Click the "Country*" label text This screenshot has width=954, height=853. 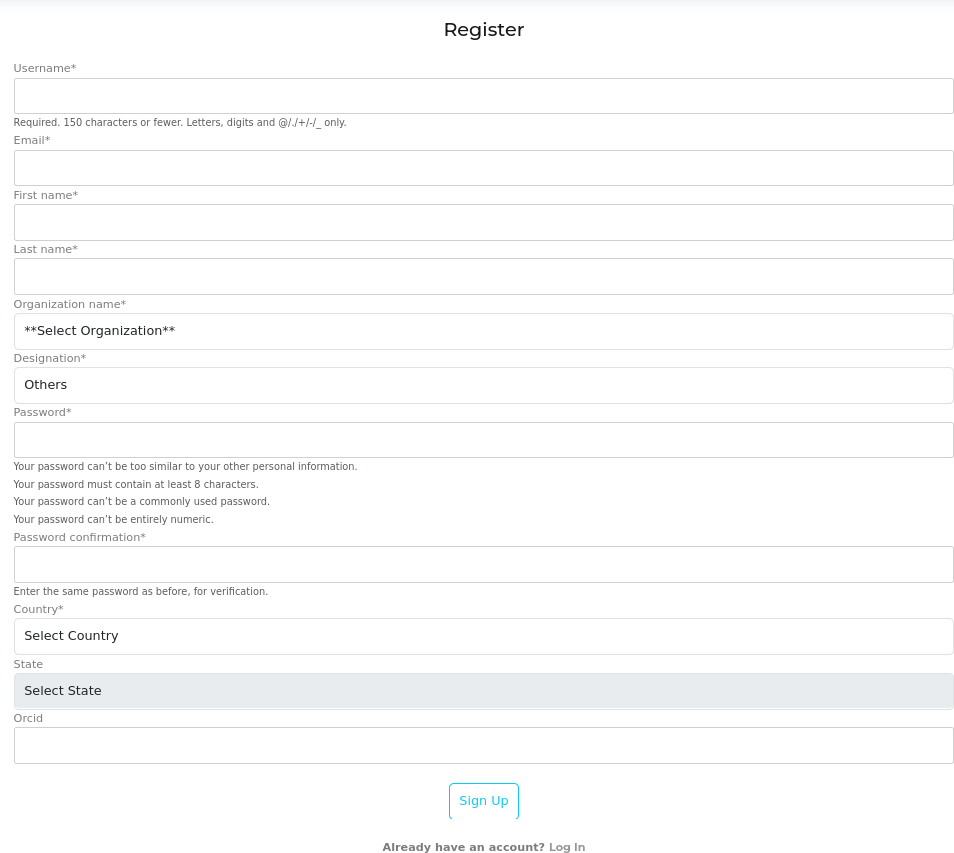pos(38,609)
